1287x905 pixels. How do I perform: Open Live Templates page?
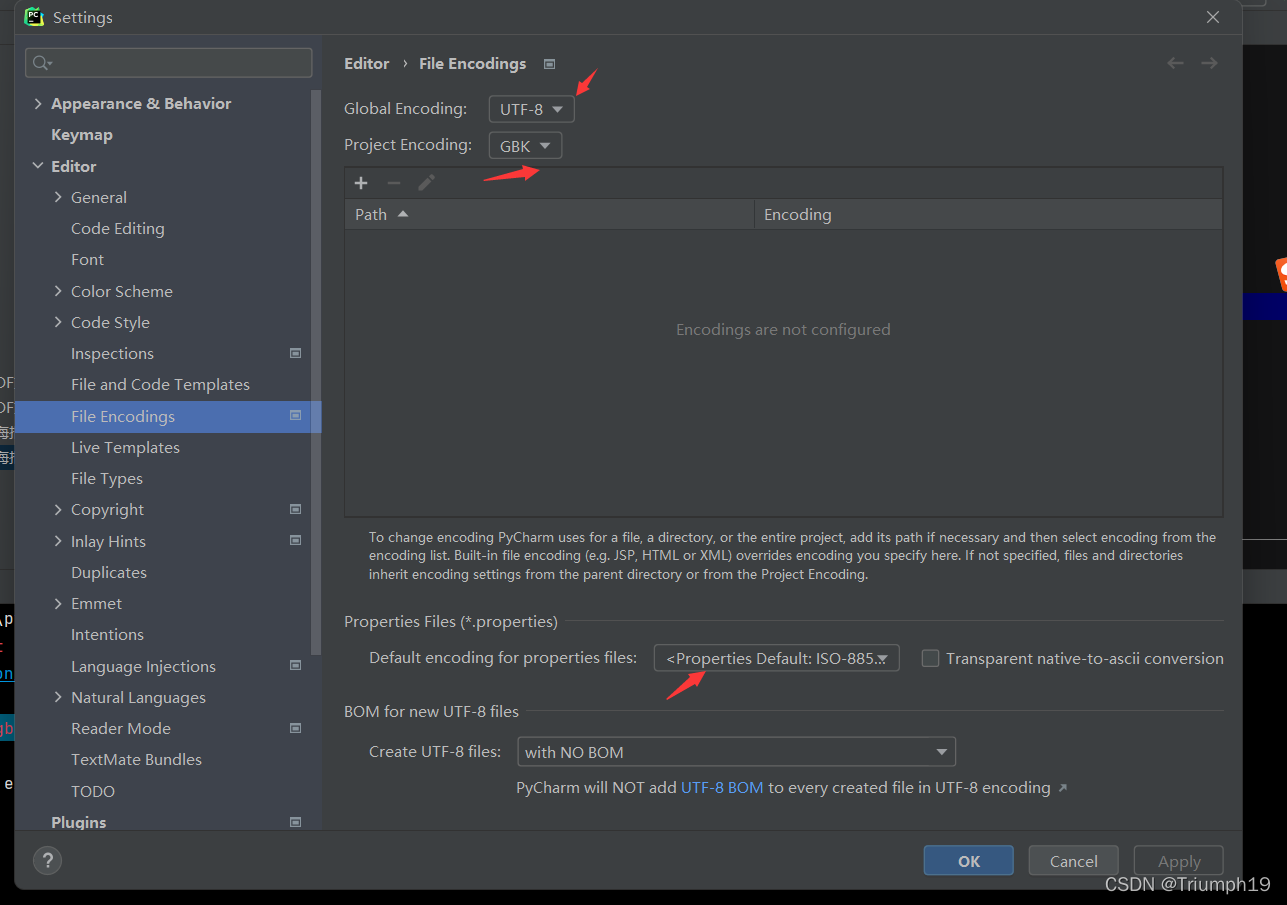(125, 447)
